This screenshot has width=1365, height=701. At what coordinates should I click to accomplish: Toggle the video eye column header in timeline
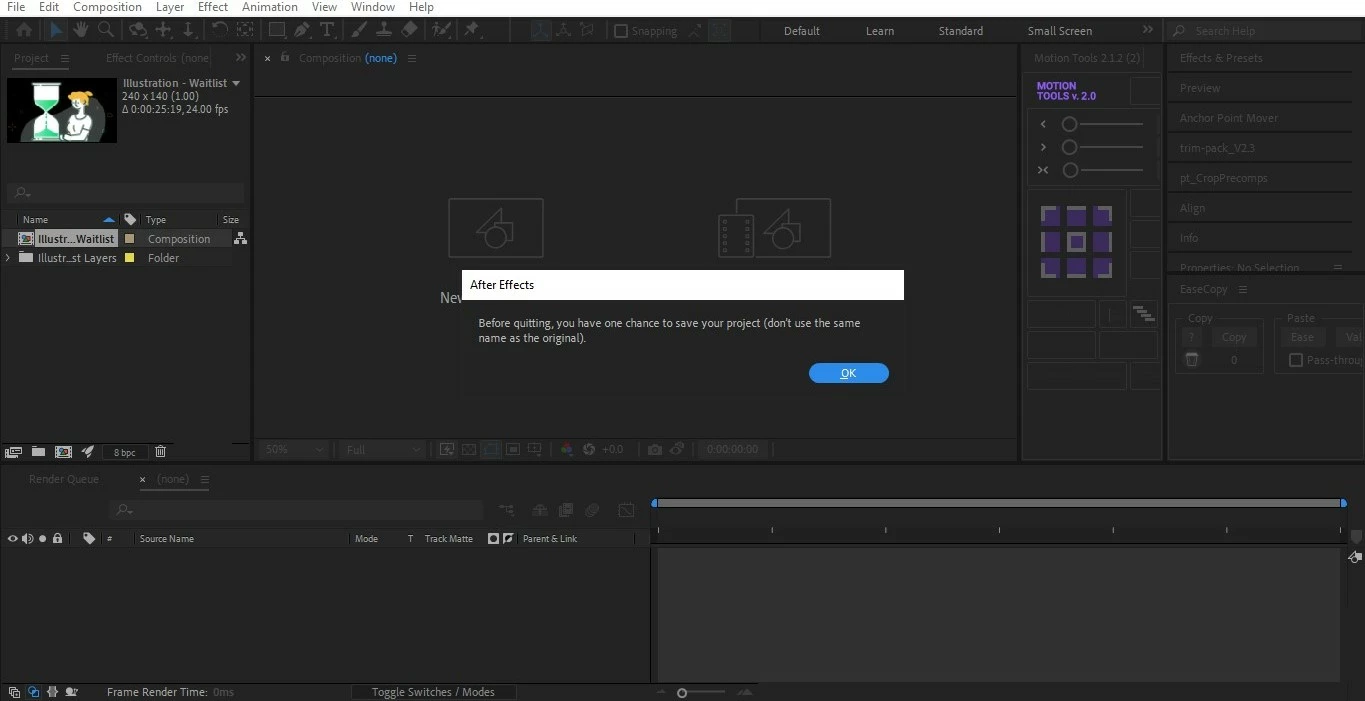pos(13,538)
